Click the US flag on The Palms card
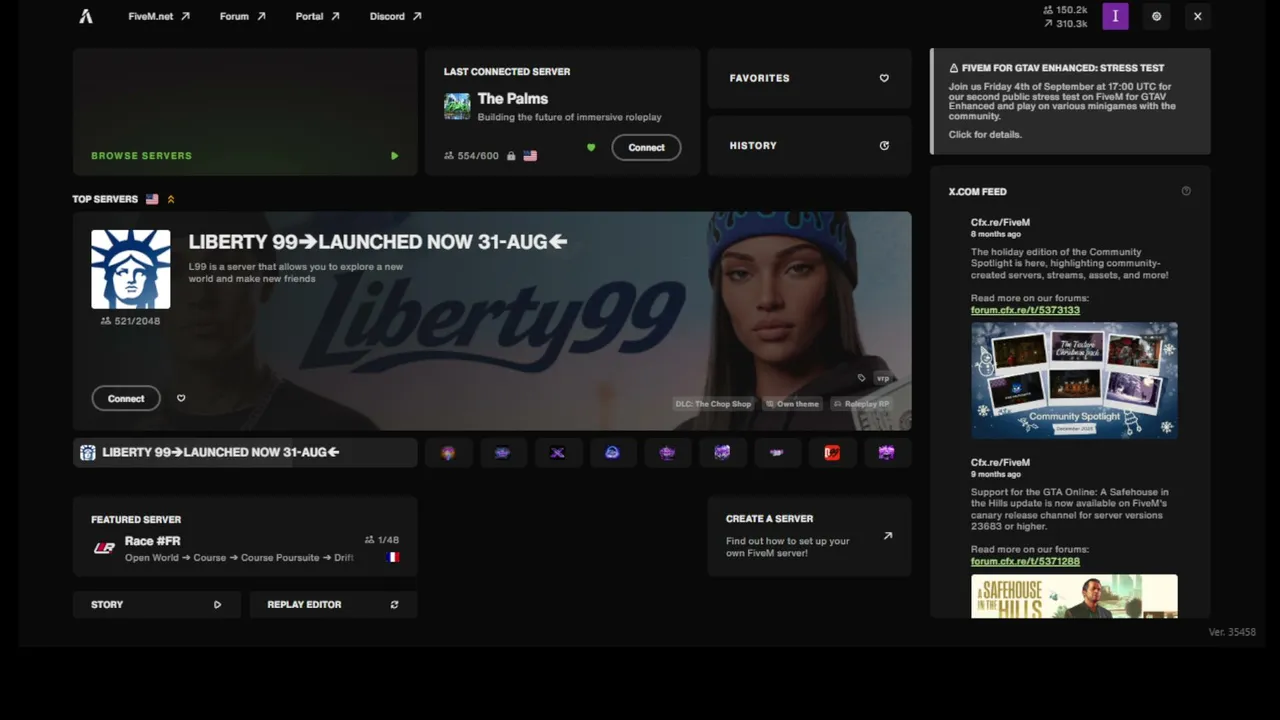The image size is (1280, 720). [530, 156]
